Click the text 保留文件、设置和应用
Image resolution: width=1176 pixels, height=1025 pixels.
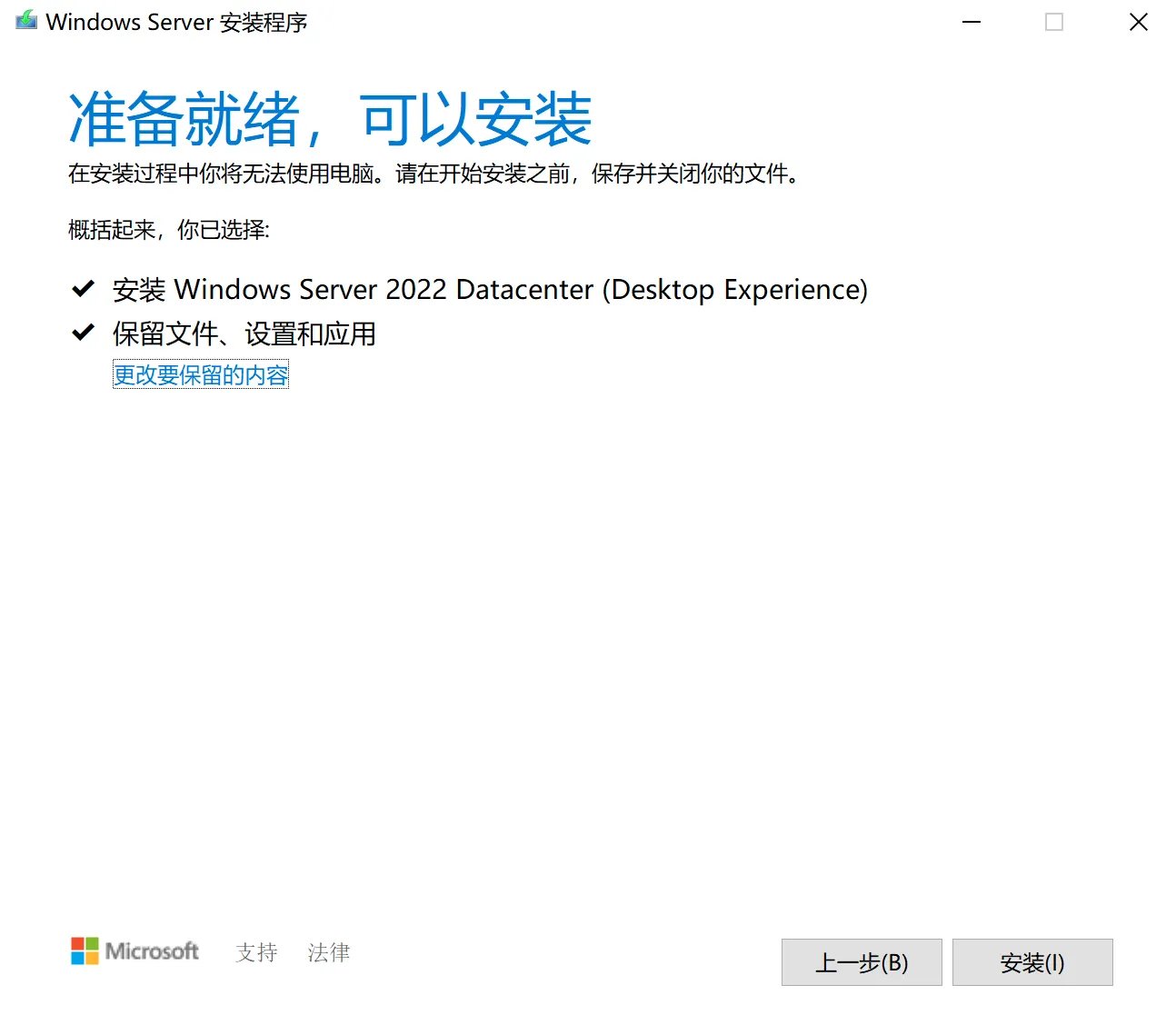tap(244, 333)
